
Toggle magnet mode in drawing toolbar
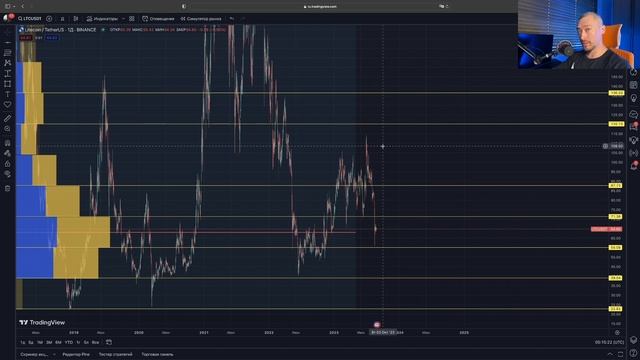pos(7,143)
